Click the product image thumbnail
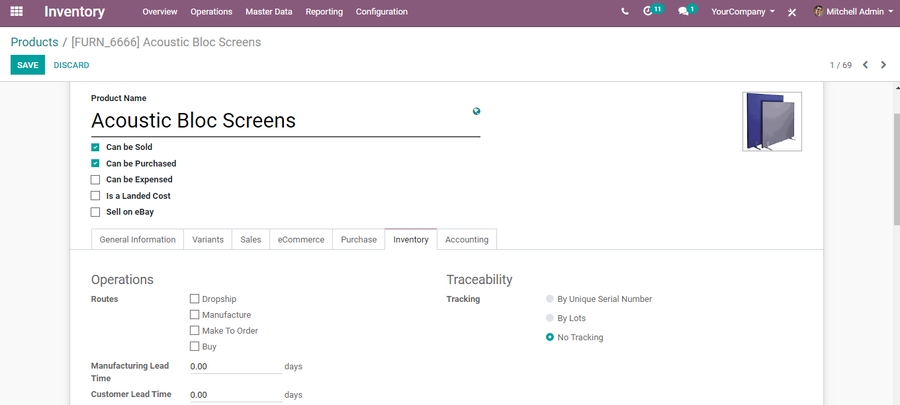This screenshot has width=900, height=405. coord(771,121)
